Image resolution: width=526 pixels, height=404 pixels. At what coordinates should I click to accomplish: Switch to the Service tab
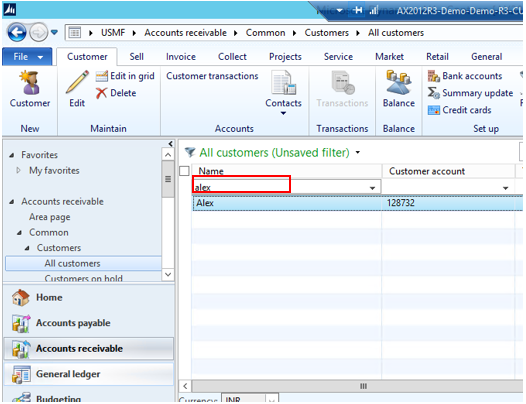[338, 57]
